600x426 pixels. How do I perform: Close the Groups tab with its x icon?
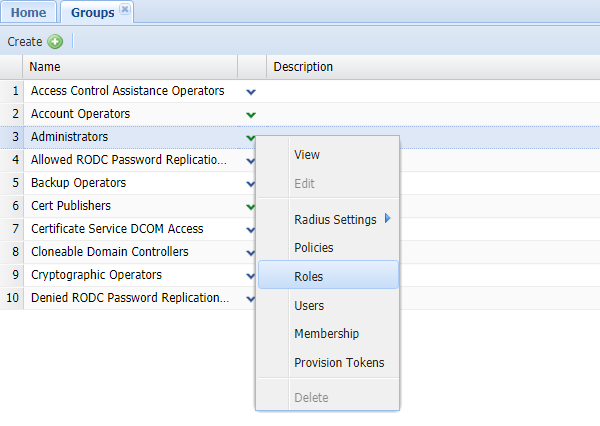[124, 9]
